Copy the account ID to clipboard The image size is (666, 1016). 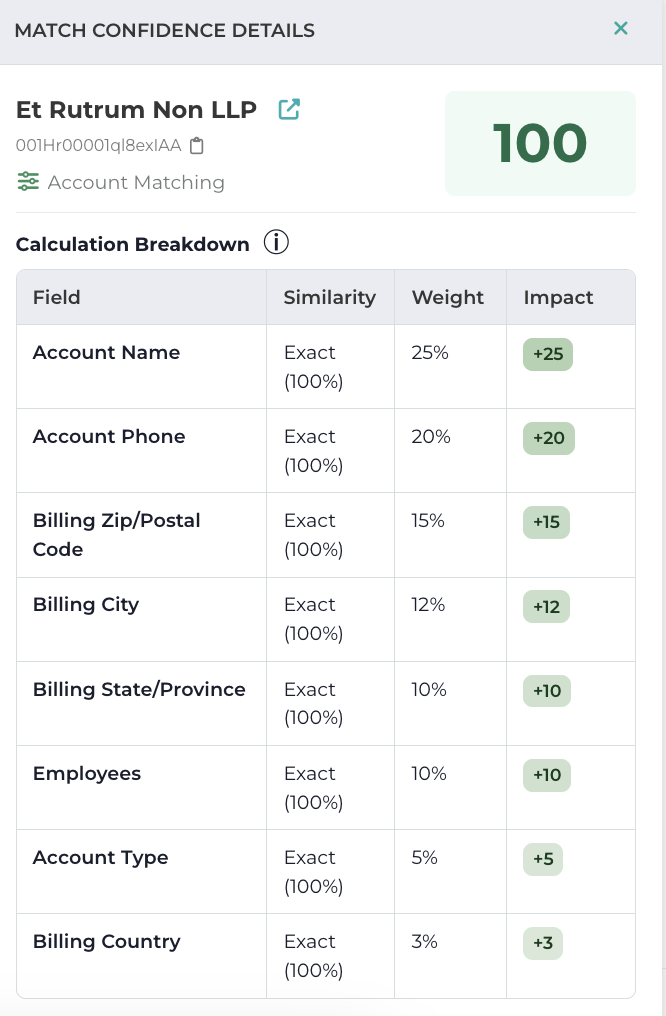197,146
